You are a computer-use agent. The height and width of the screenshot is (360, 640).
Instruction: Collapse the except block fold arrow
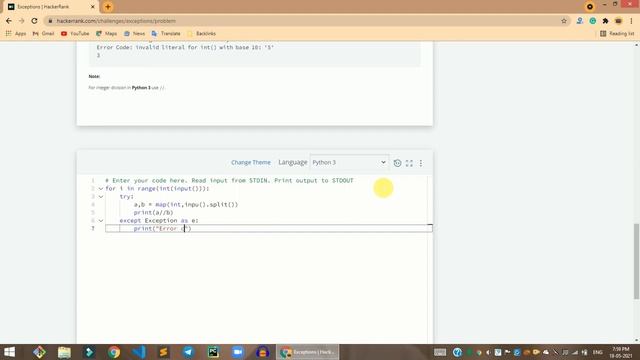[x=101, y=221]
